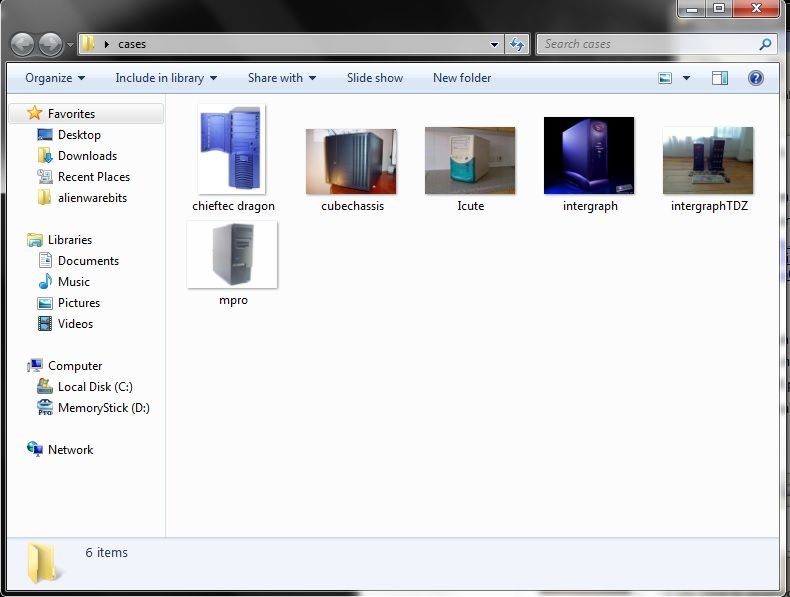Maximize the cases window
This screenshot has width=790, height=597.
(x=718, y=8)
